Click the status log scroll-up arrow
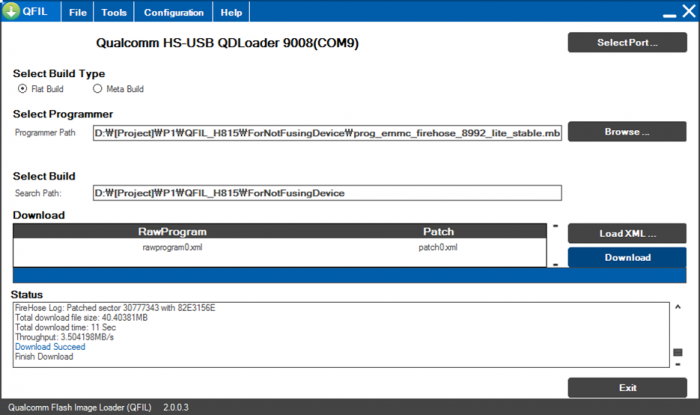 pos(678,307)
